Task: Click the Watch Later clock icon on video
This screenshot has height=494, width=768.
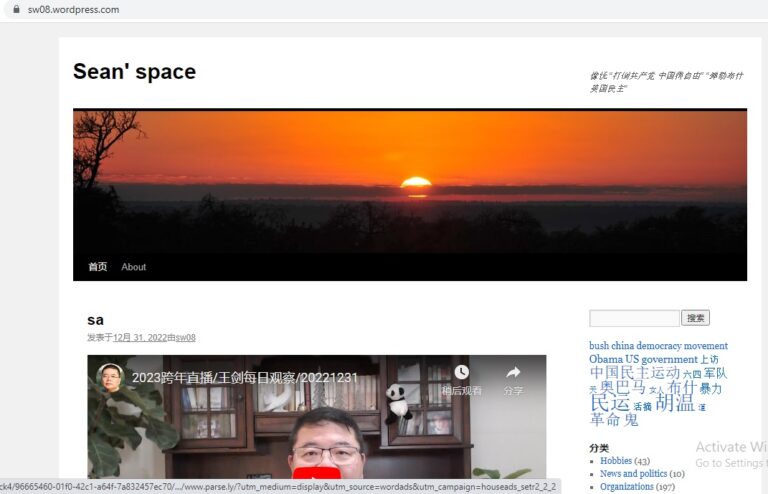Action: point(461,373)
